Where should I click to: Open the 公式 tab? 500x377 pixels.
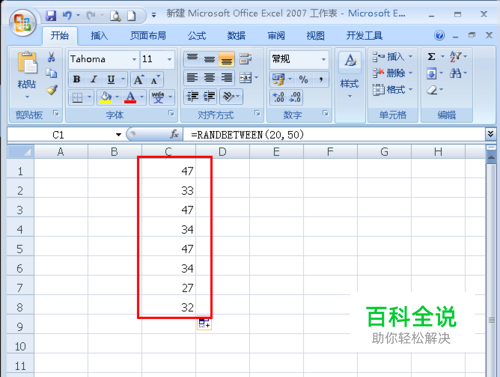click(197, 35)
